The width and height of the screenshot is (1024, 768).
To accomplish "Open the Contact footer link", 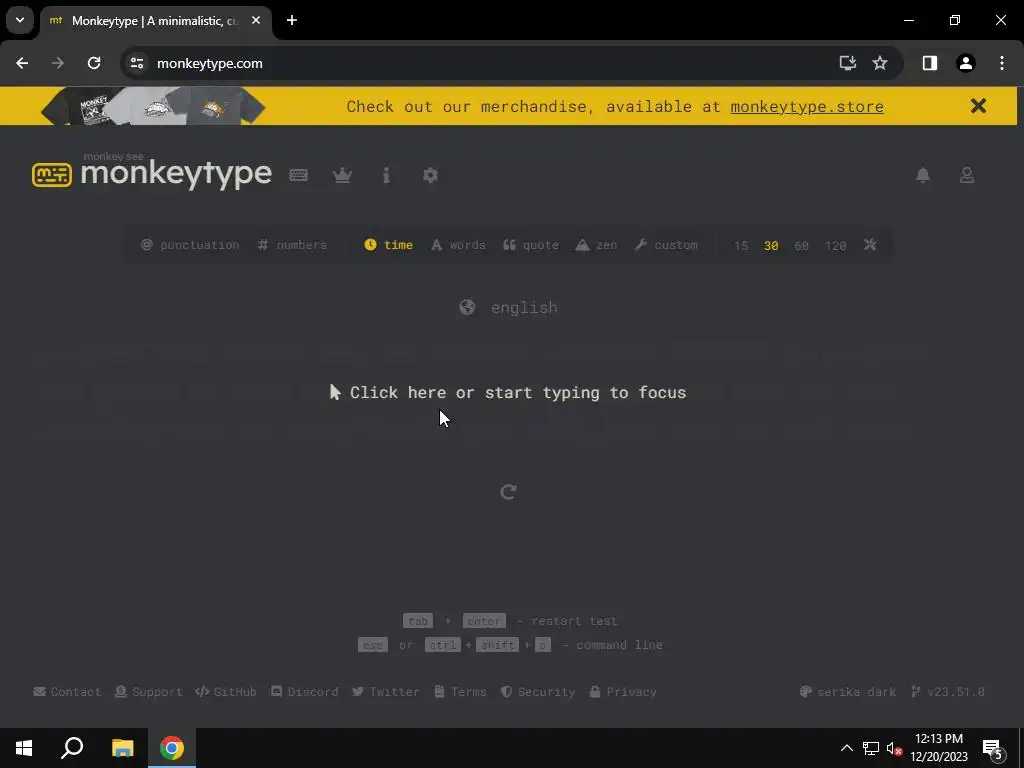I will (x=67, y=692).
